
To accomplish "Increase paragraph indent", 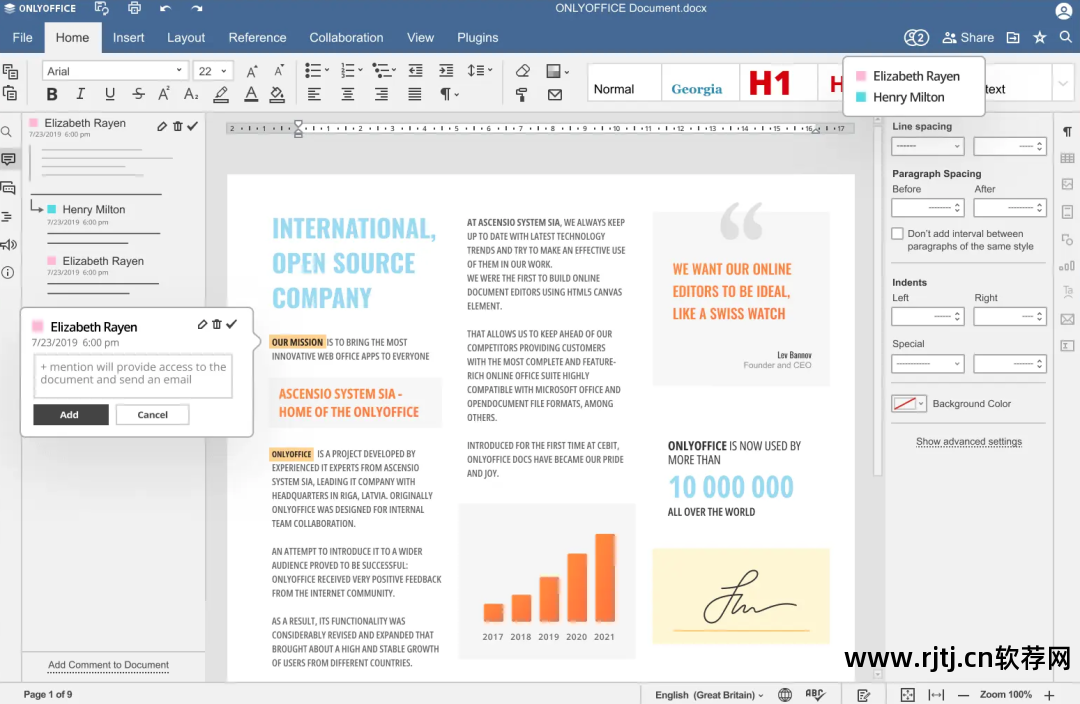I will click(446, 70).
